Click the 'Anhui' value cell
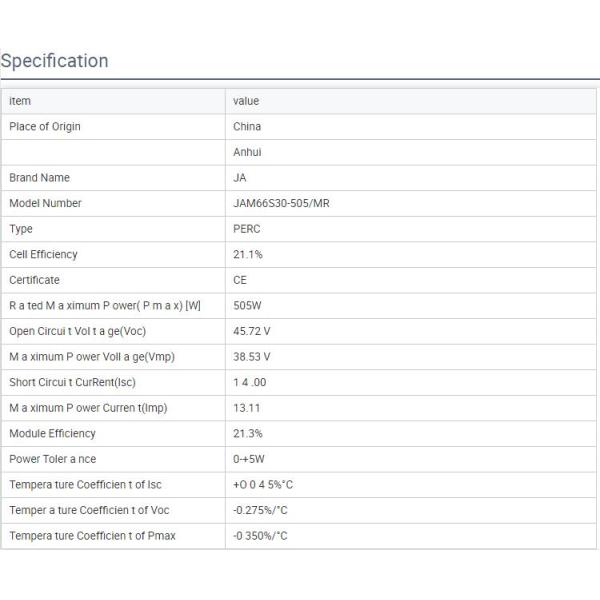Image resolution: width=600 pixels, height=600 pixels. click(x=247, y=152)
